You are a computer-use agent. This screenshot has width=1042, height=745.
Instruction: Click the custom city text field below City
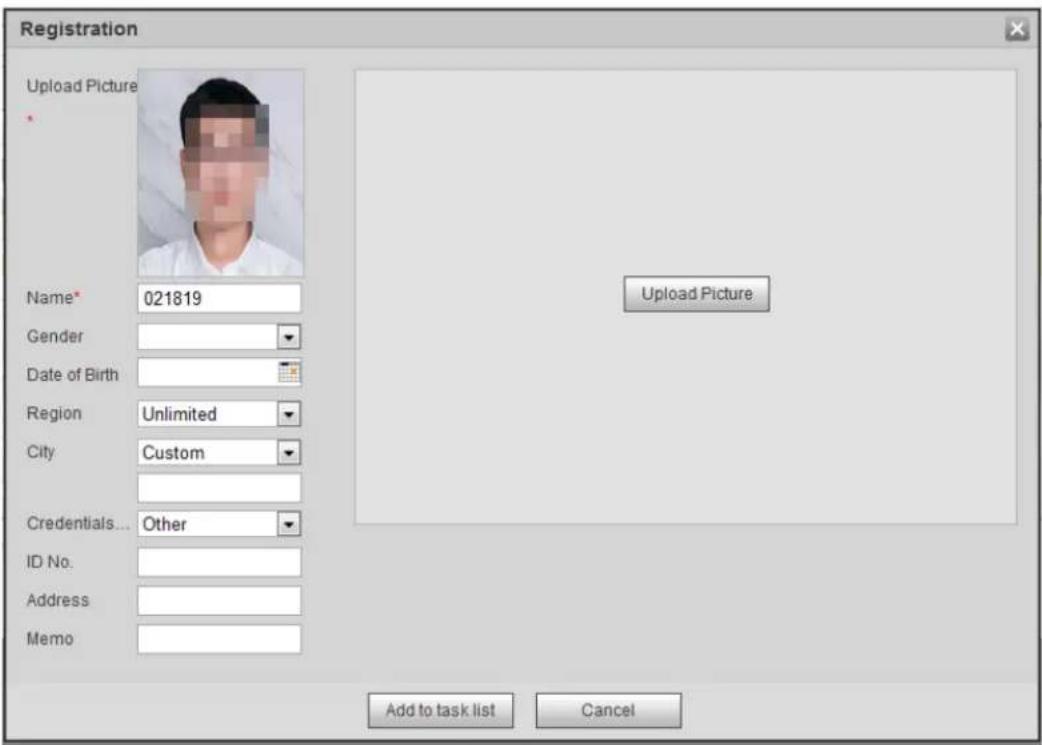coord(219,488)
